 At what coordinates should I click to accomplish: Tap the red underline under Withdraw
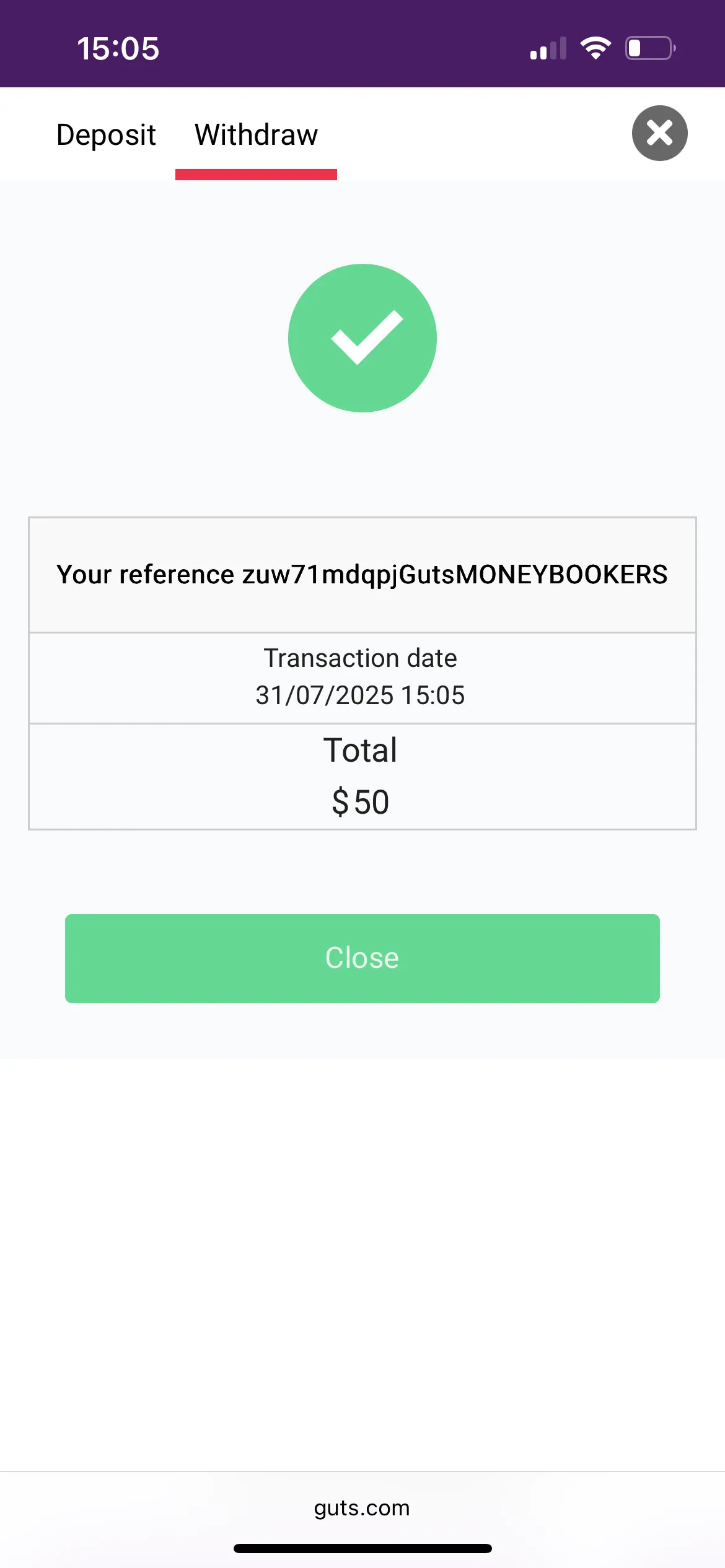pyautogui.click(x=256, y=175)
